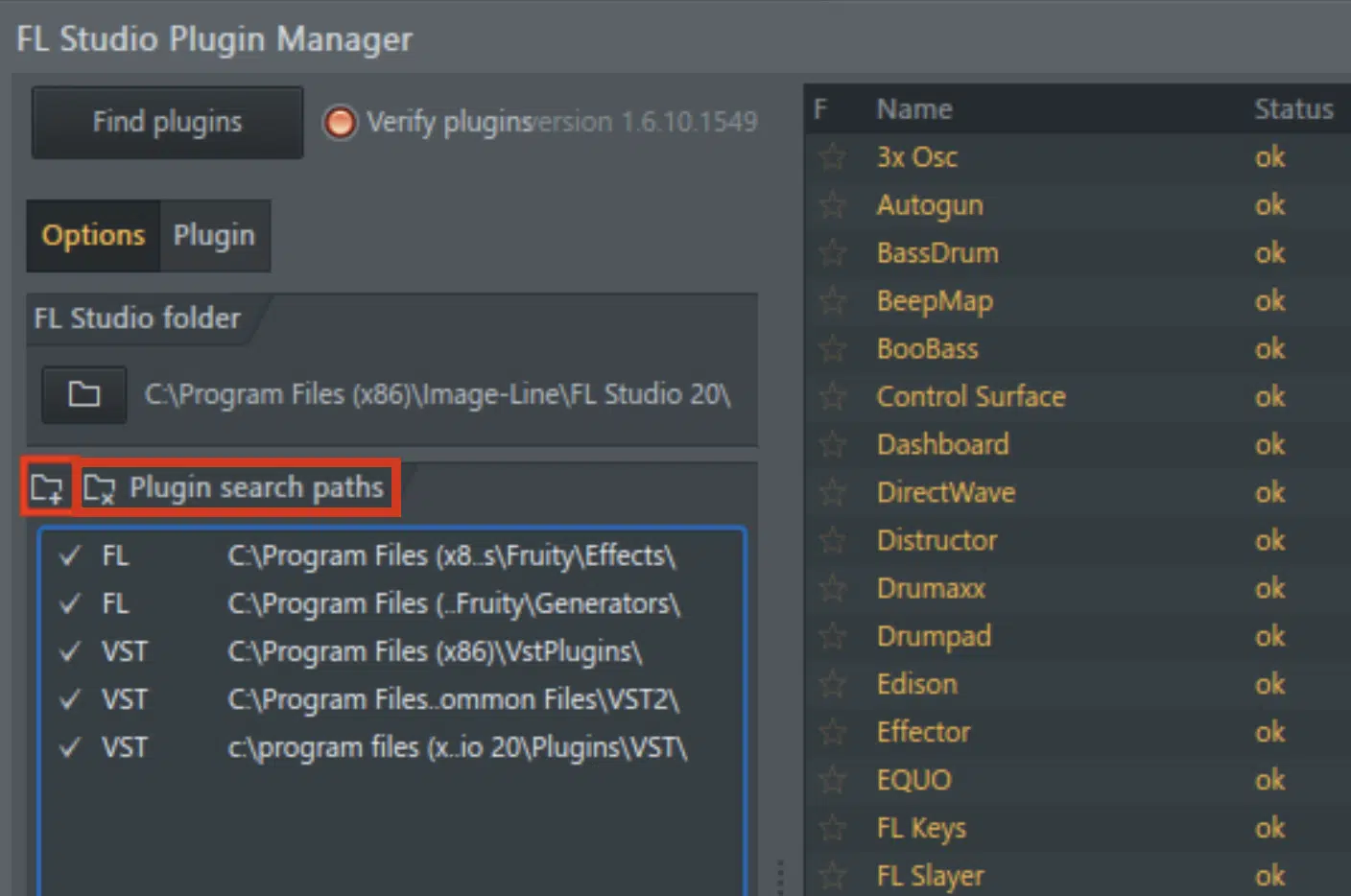Pick EQUO in the plugin list
1351x896 pixels.
(913, 780)
